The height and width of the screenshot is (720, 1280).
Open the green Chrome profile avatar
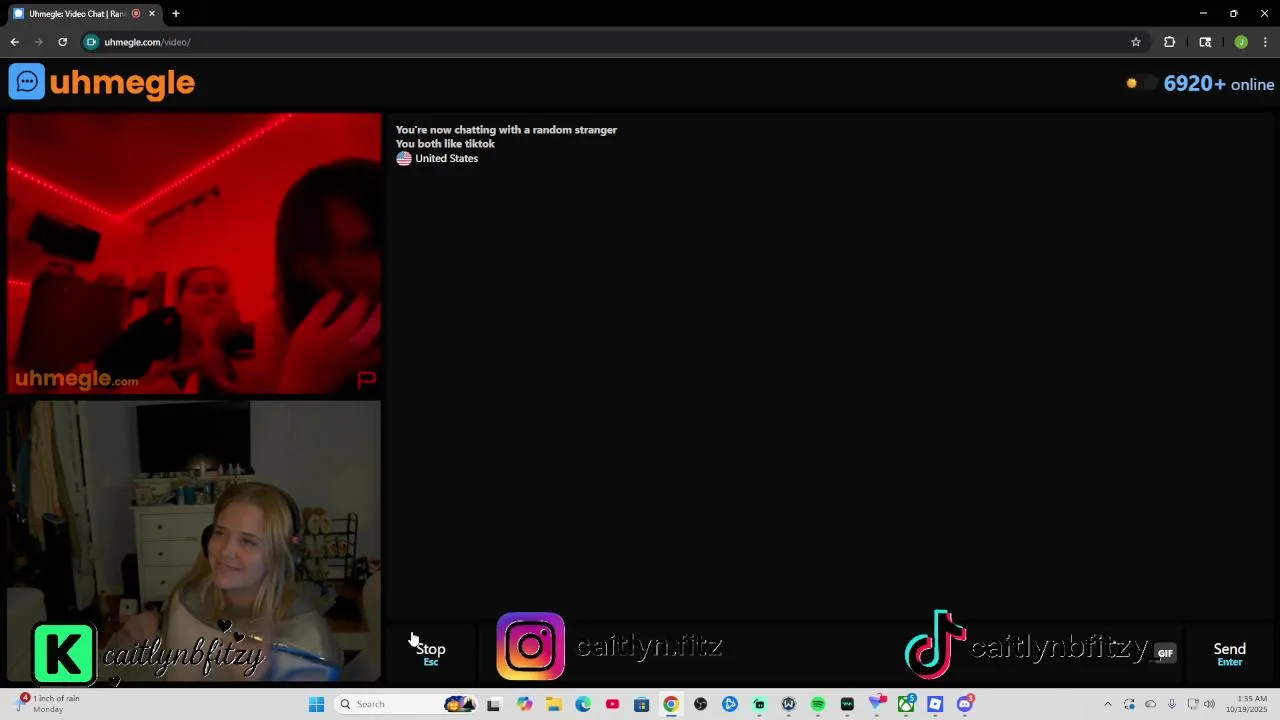pos(1241,42)
